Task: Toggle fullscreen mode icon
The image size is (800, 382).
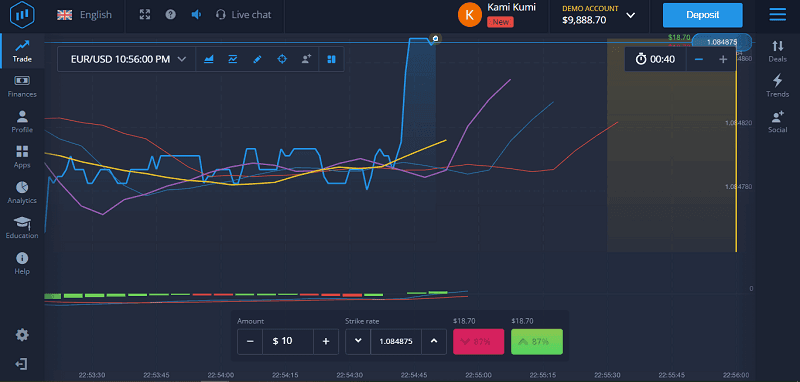Action: [x=145, y=15]
